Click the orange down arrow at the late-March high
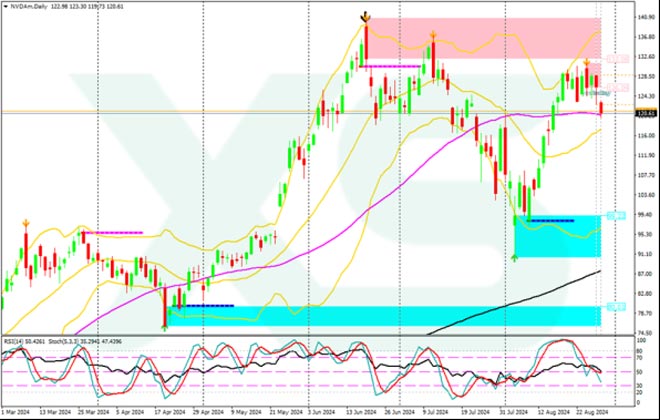Viewport: 660px width, 420px height. (x=82, y=226)
